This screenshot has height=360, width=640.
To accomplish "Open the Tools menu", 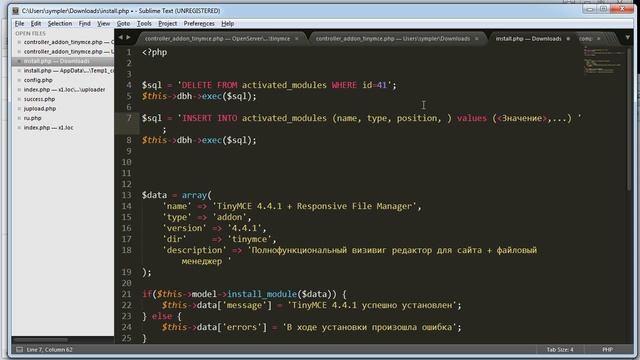I will [144, 24].
